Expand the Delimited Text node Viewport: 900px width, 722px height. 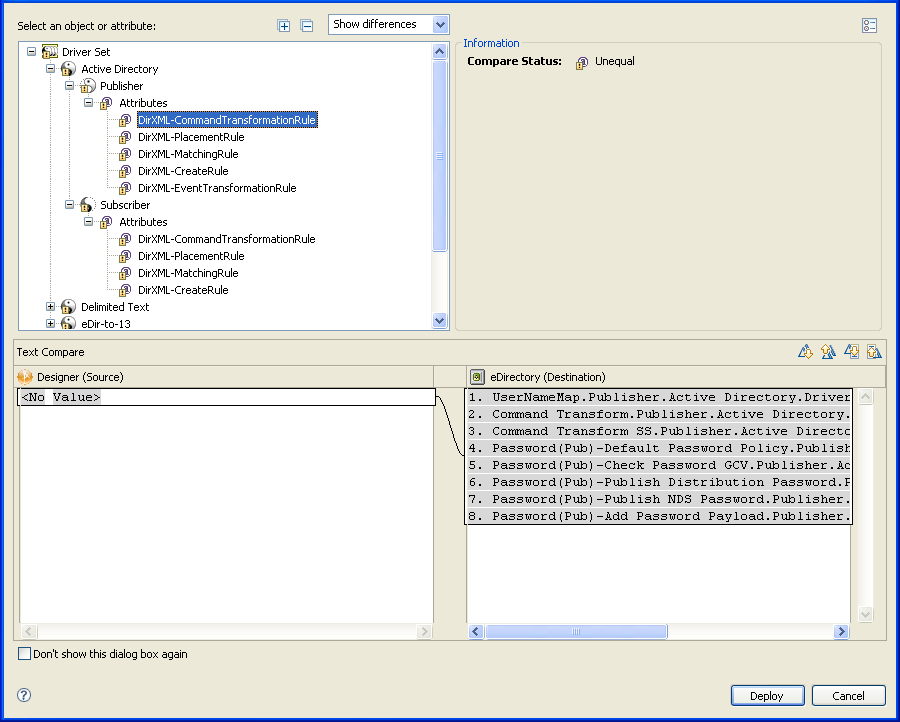pyautogui.click(x=51, y=306)
